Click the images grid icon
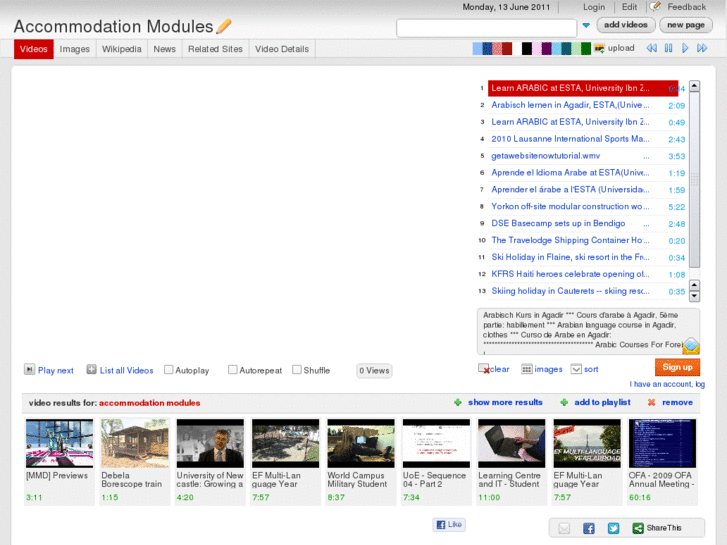This screenshot has width=727, height=545. coord(527,369)
